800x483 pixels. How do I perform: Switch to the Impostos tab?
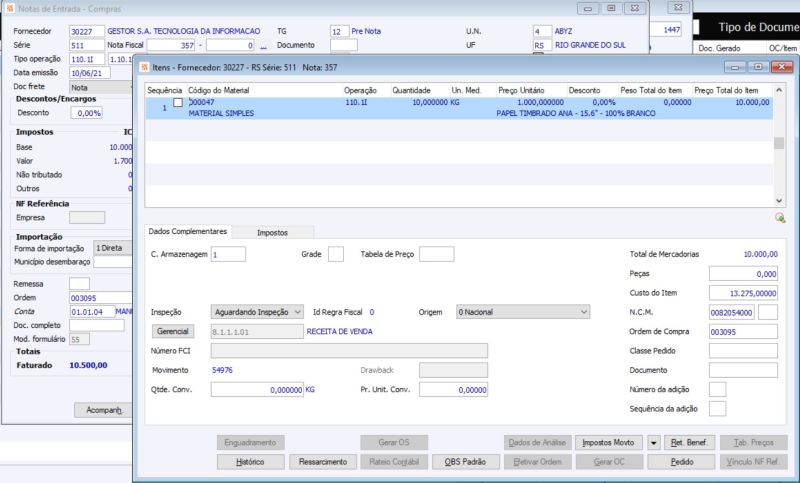pos(272,231)
